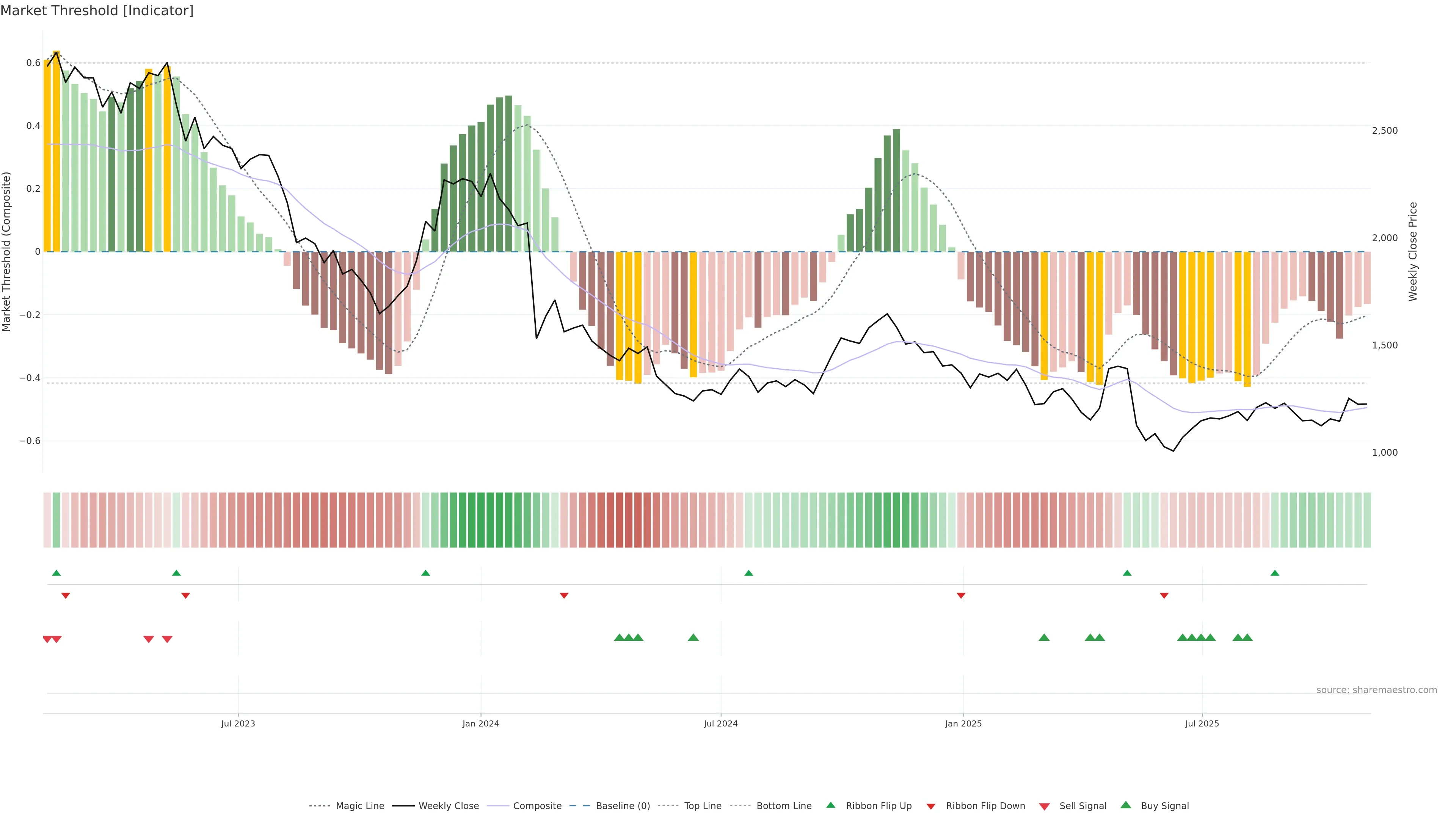
Task: Toggle the Top Line legend item
Action: [x=703, y=805]
